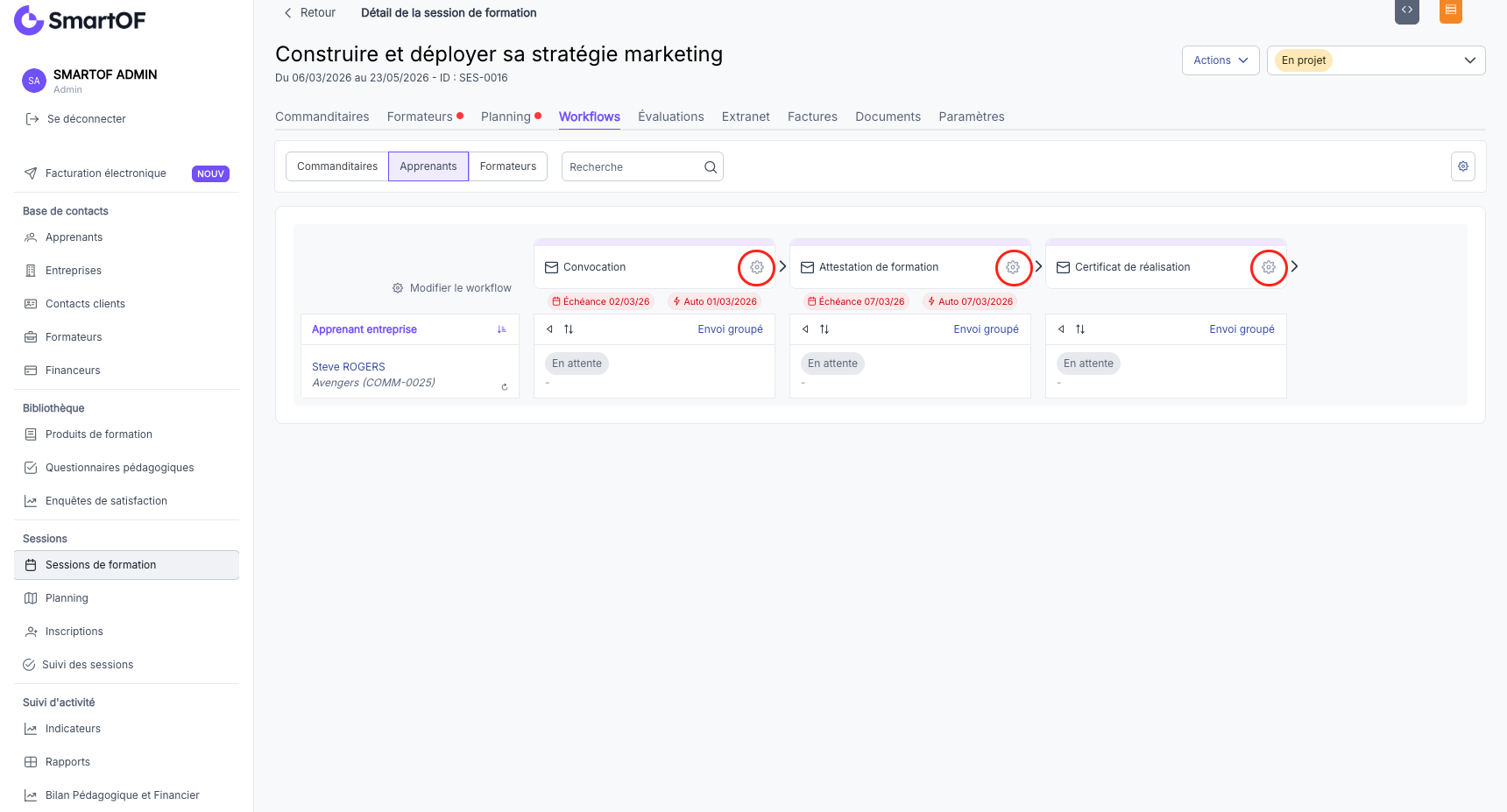Open the Attestation de formation settings gear

click(x=1013, y=267)
